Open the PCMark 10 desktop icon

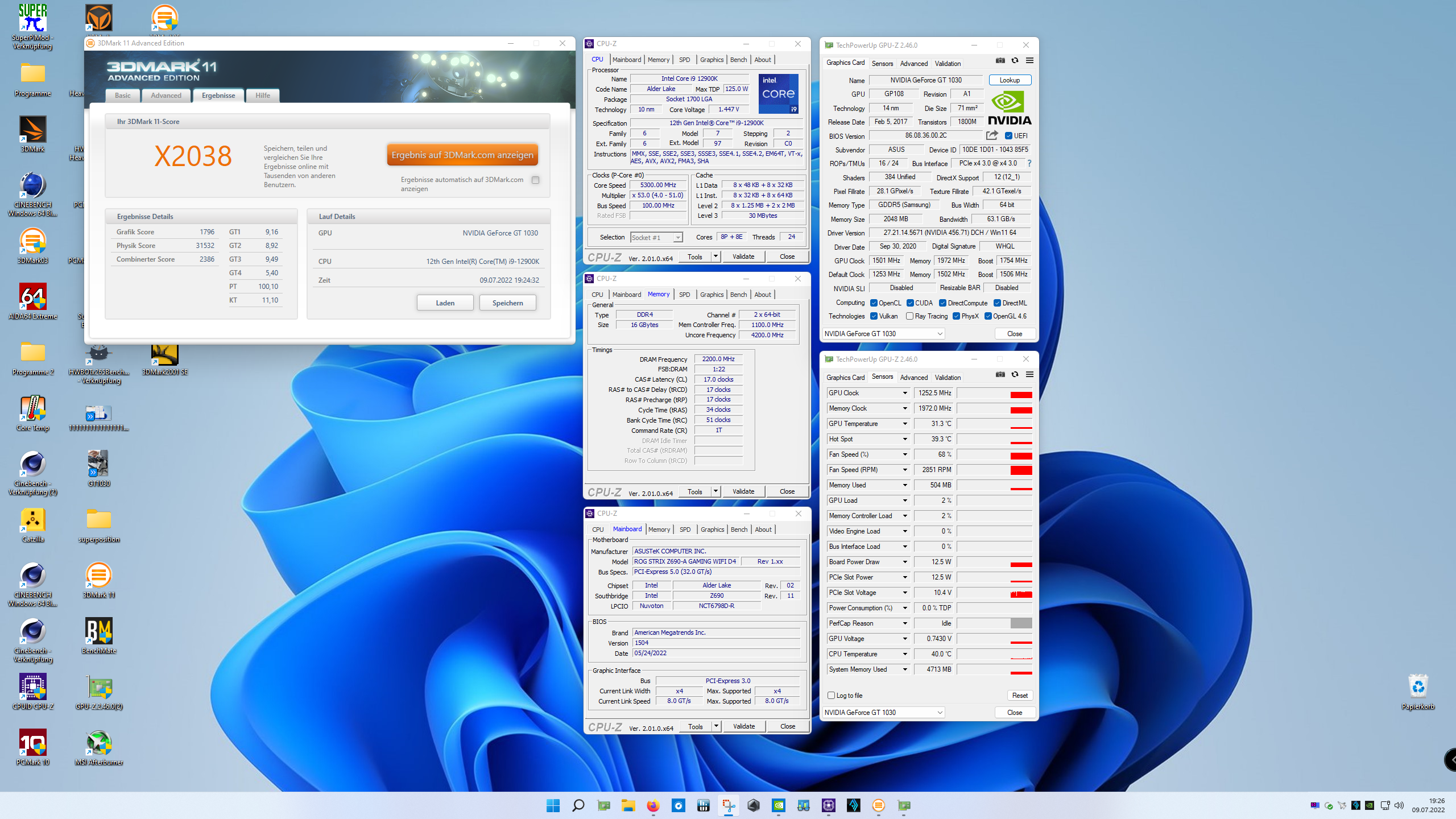pyautogui.click(x=32, y=748)
